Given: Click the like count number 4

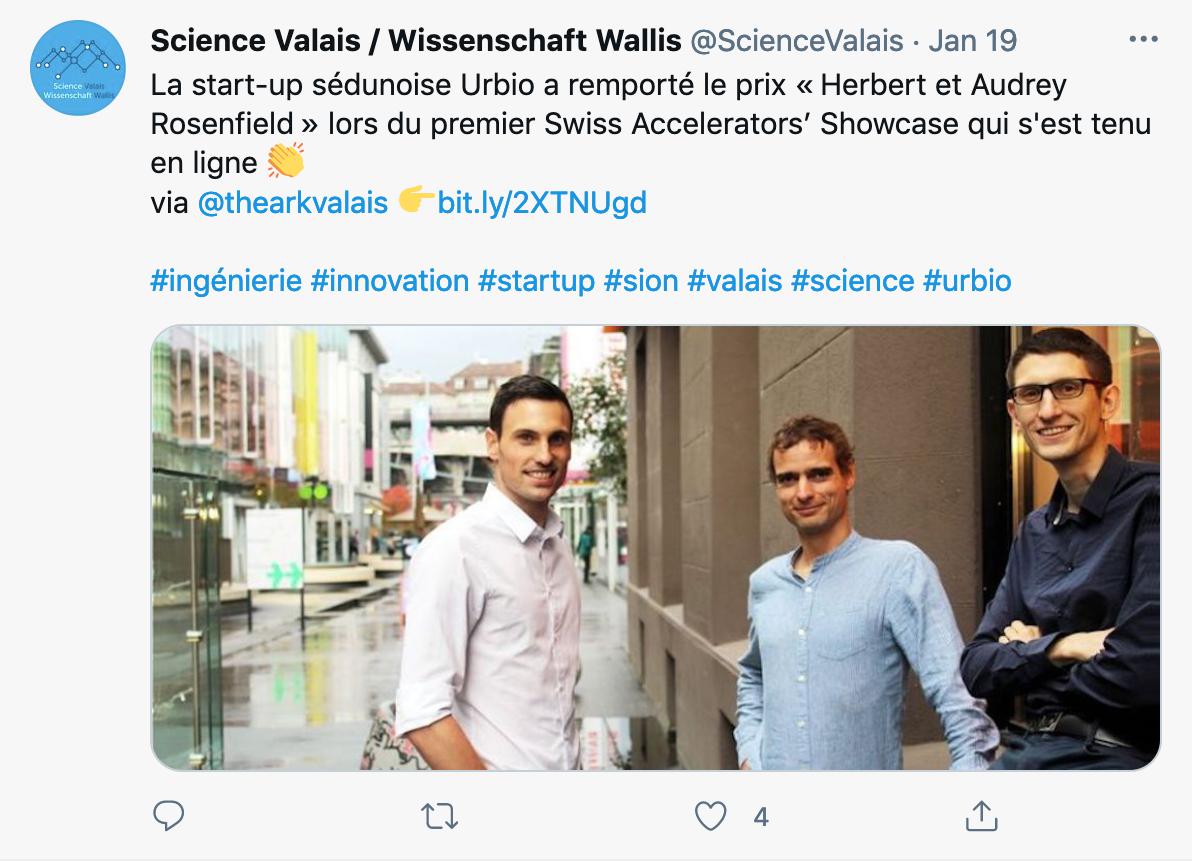Looking at the screenshot, I should coord(761,817).
